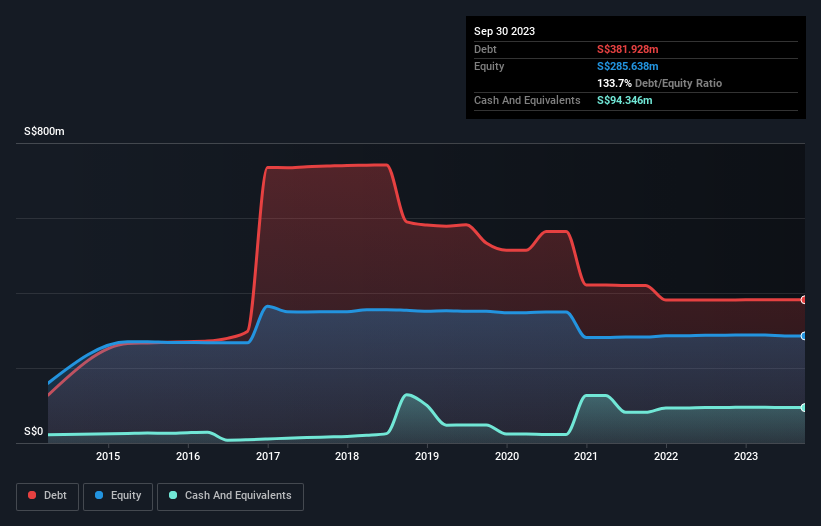Select the red Debt endpoint marker
Viewport: 821px width, 526px height.
click(x=804, y=300)
